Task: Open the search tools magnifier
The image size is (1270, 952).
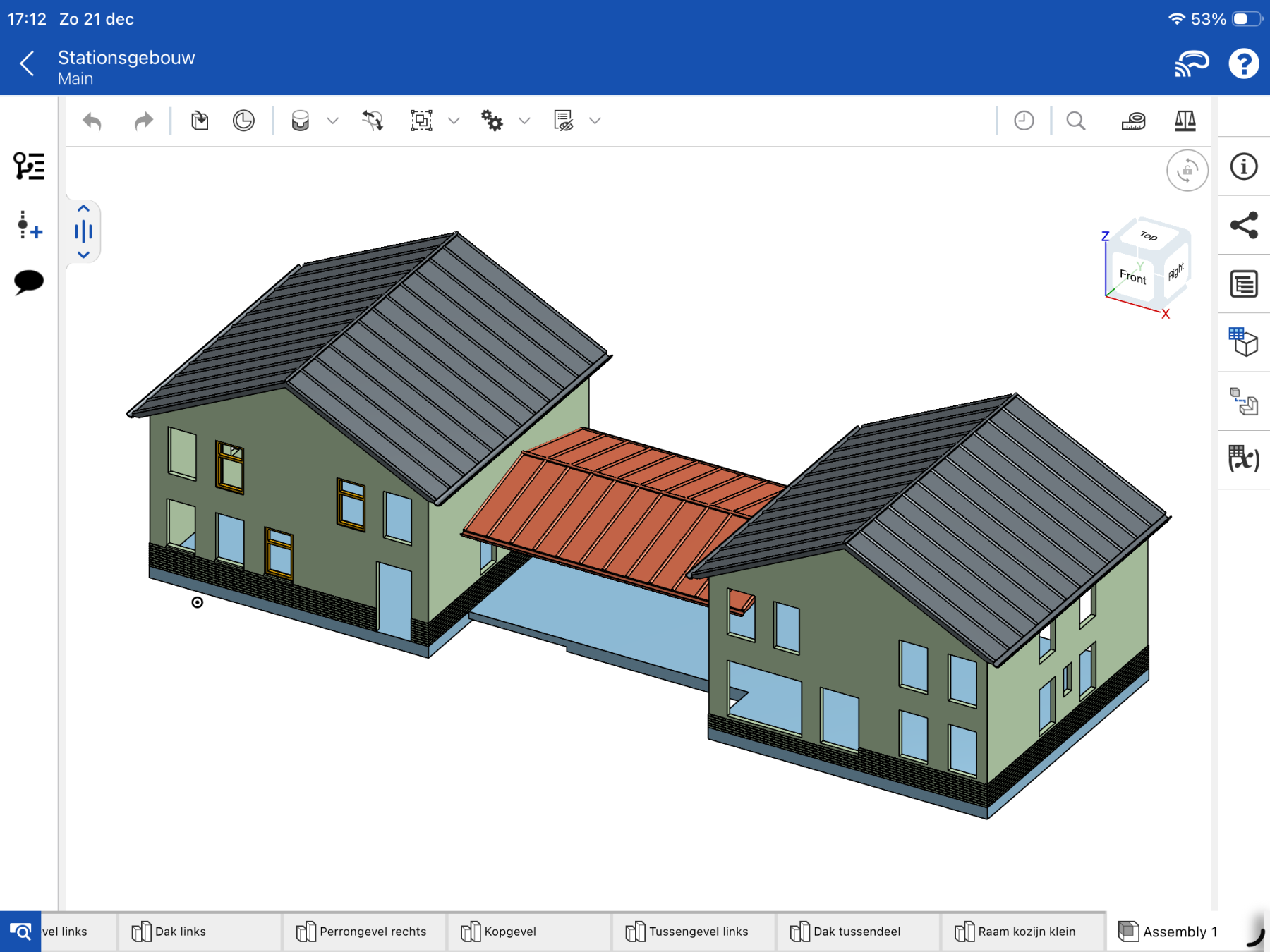Action: click(1075, 121)
